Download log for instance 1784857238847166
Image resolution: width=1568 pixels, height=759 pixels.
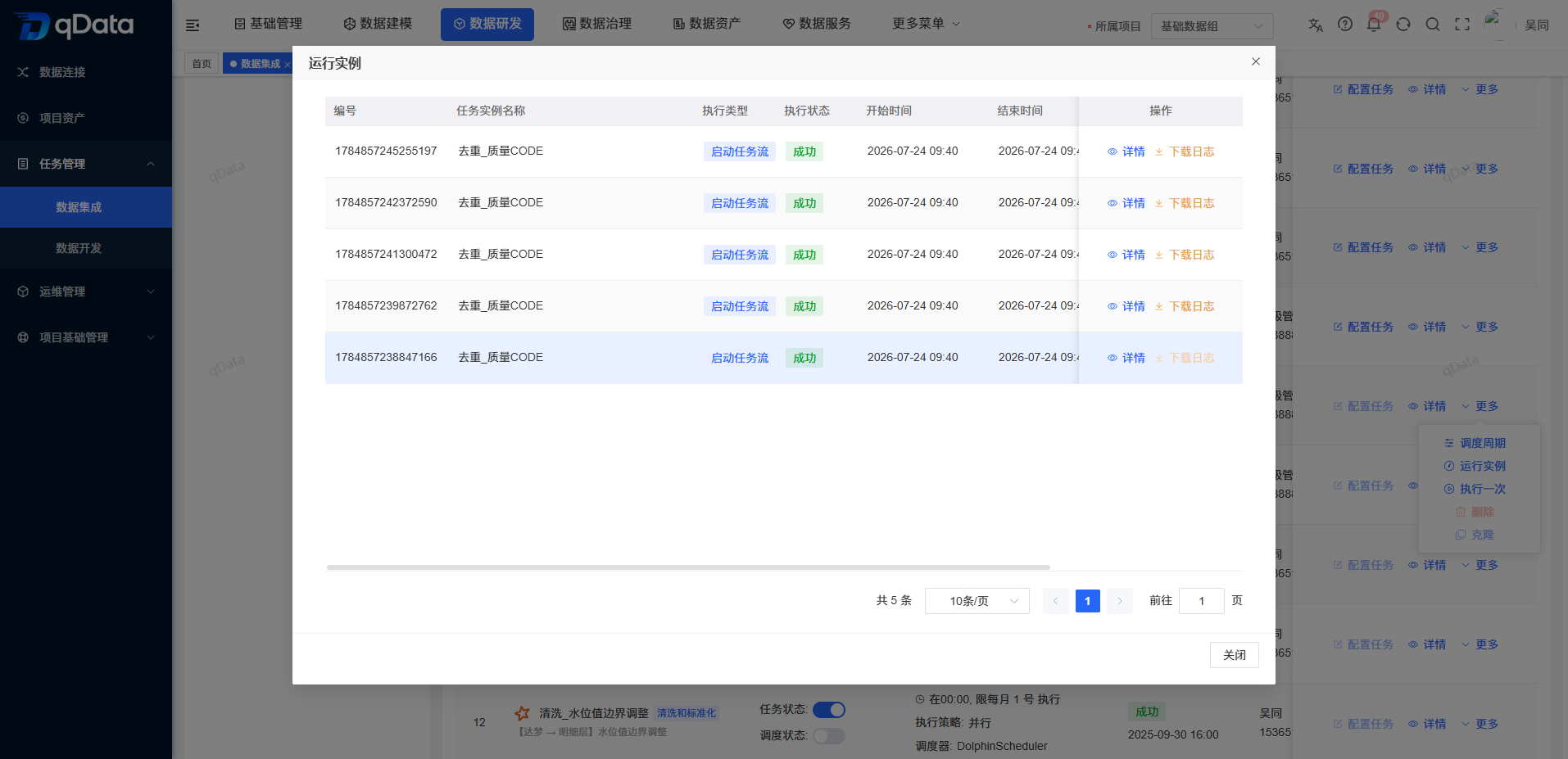[1185, 358]
